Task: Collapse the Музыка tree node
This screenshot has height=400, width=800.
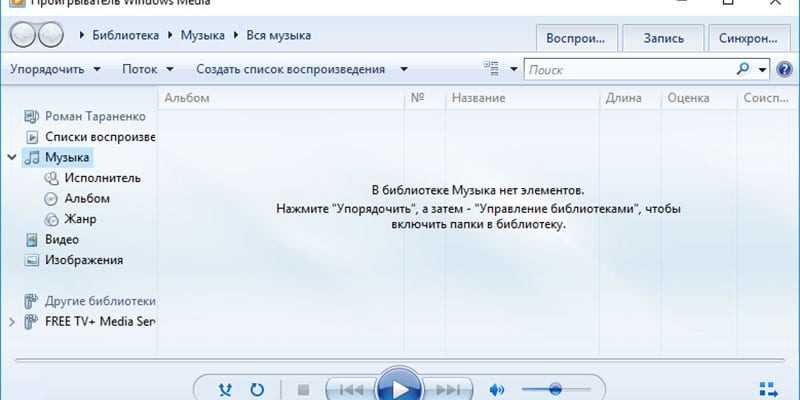Action: coord(12,157)
